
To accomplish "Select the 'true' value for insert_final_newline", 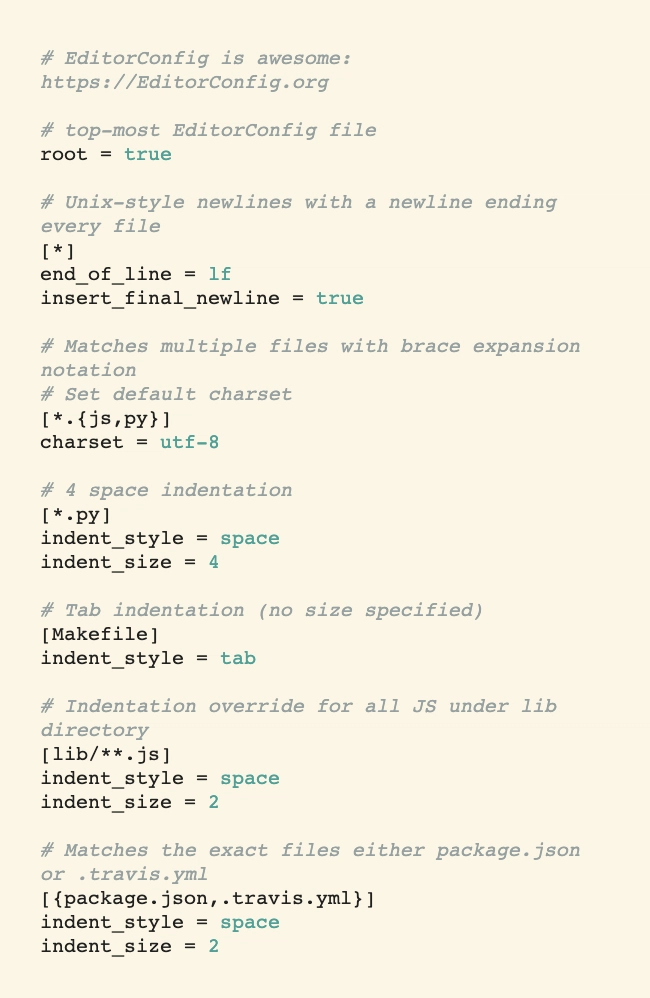I will click(x=340, y=299).
